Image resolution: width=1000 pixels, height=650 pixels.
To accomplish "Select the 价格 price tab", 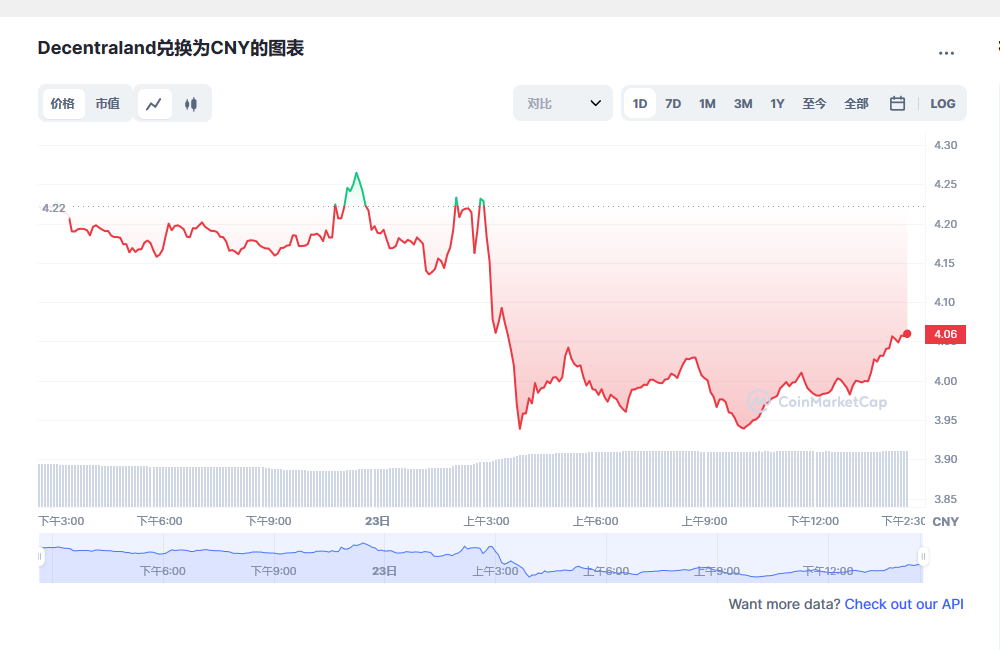I will click(x=63, y=103).
